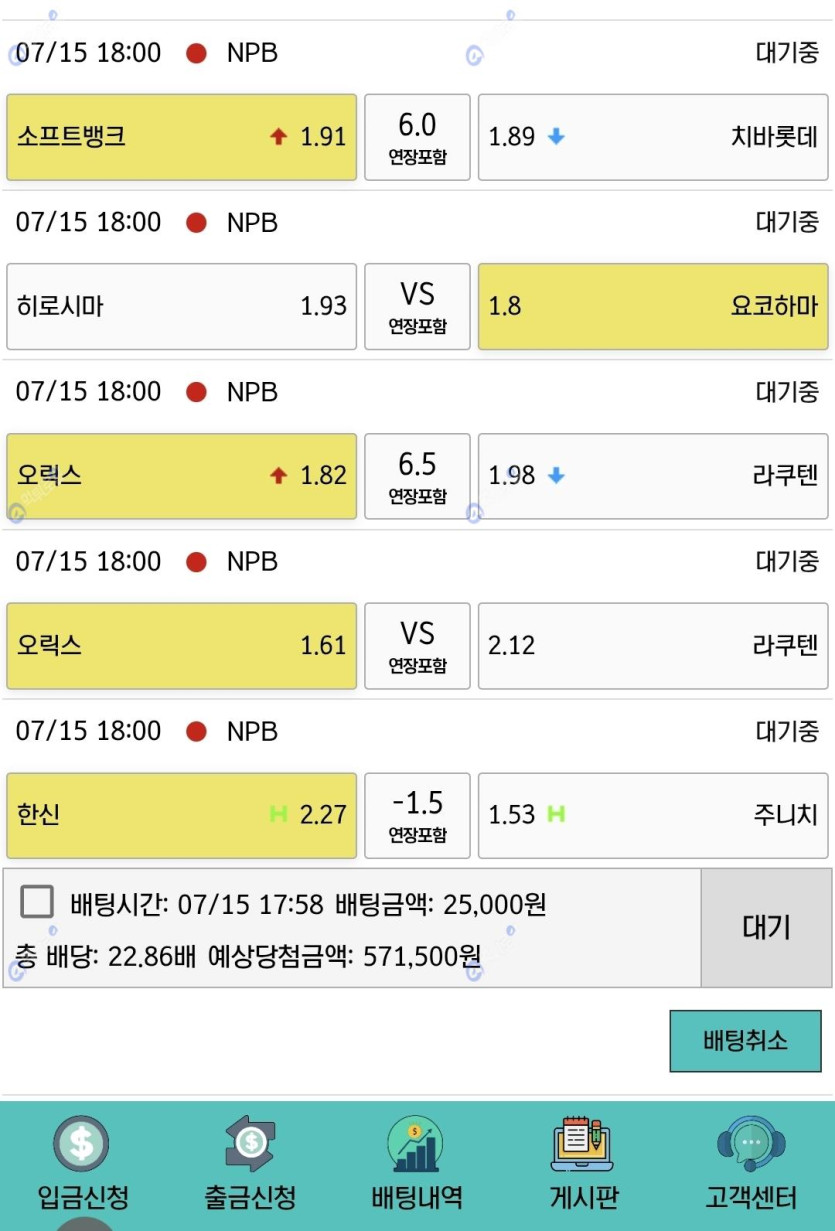Select 라쿠텐 2.12 bet option
This screenshot has height=1231, width=835.
pos(653,646)
